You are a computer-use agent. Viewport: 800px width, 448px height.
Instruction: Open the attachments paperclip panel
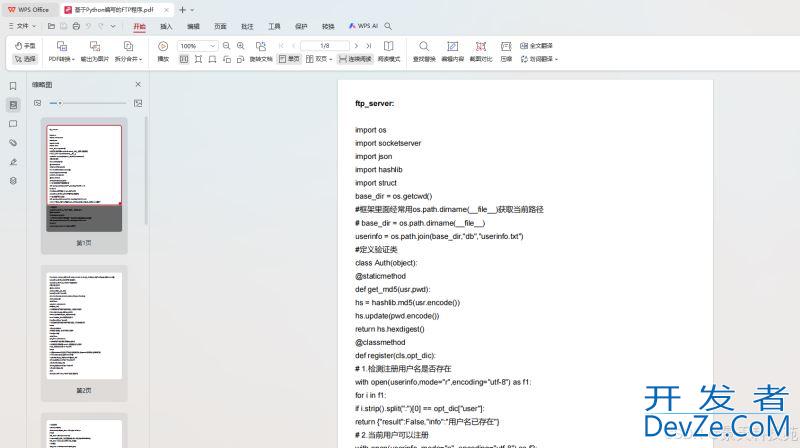coord(13,143)
